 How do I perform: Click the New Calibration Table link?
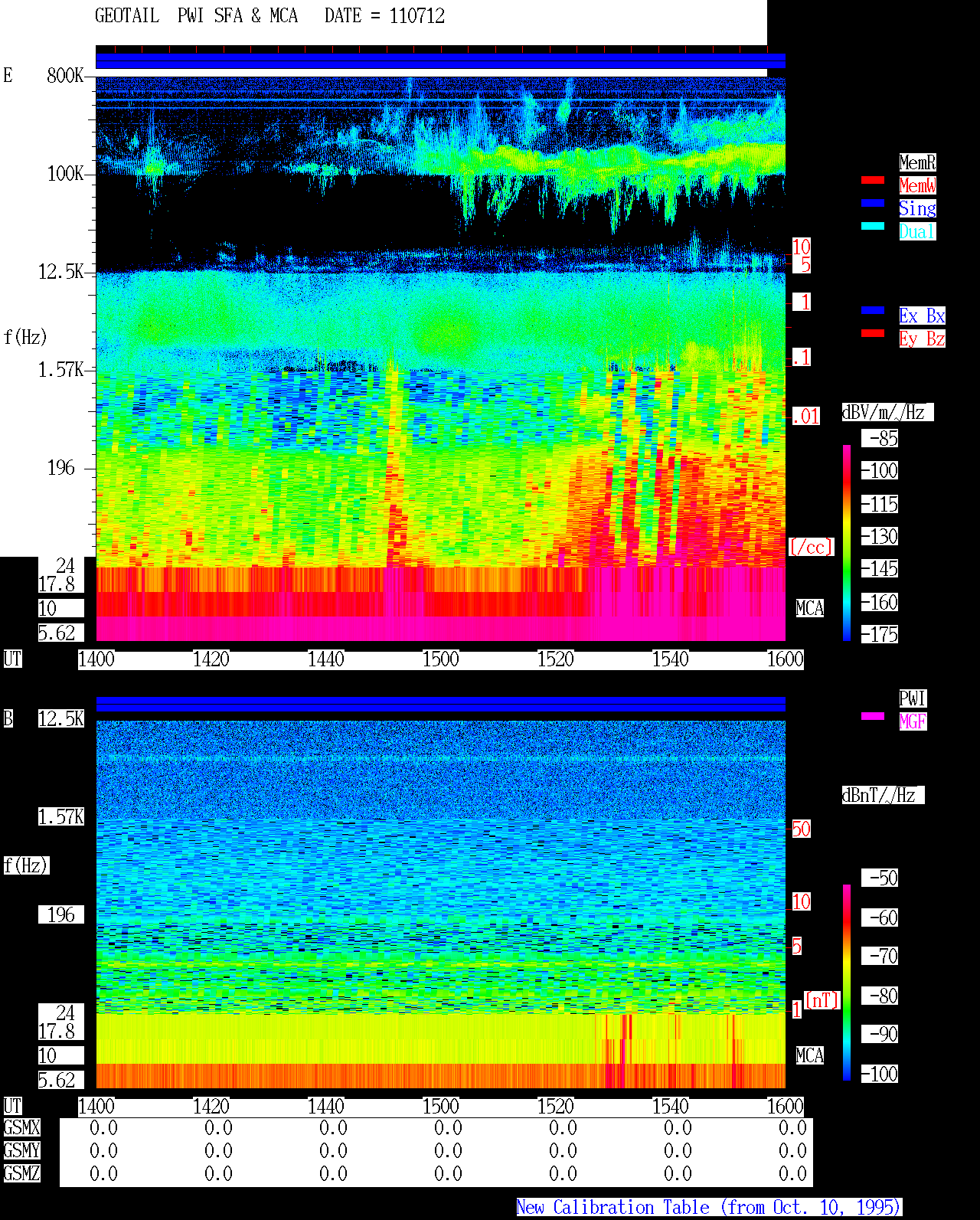click(x=709, y=1208)
